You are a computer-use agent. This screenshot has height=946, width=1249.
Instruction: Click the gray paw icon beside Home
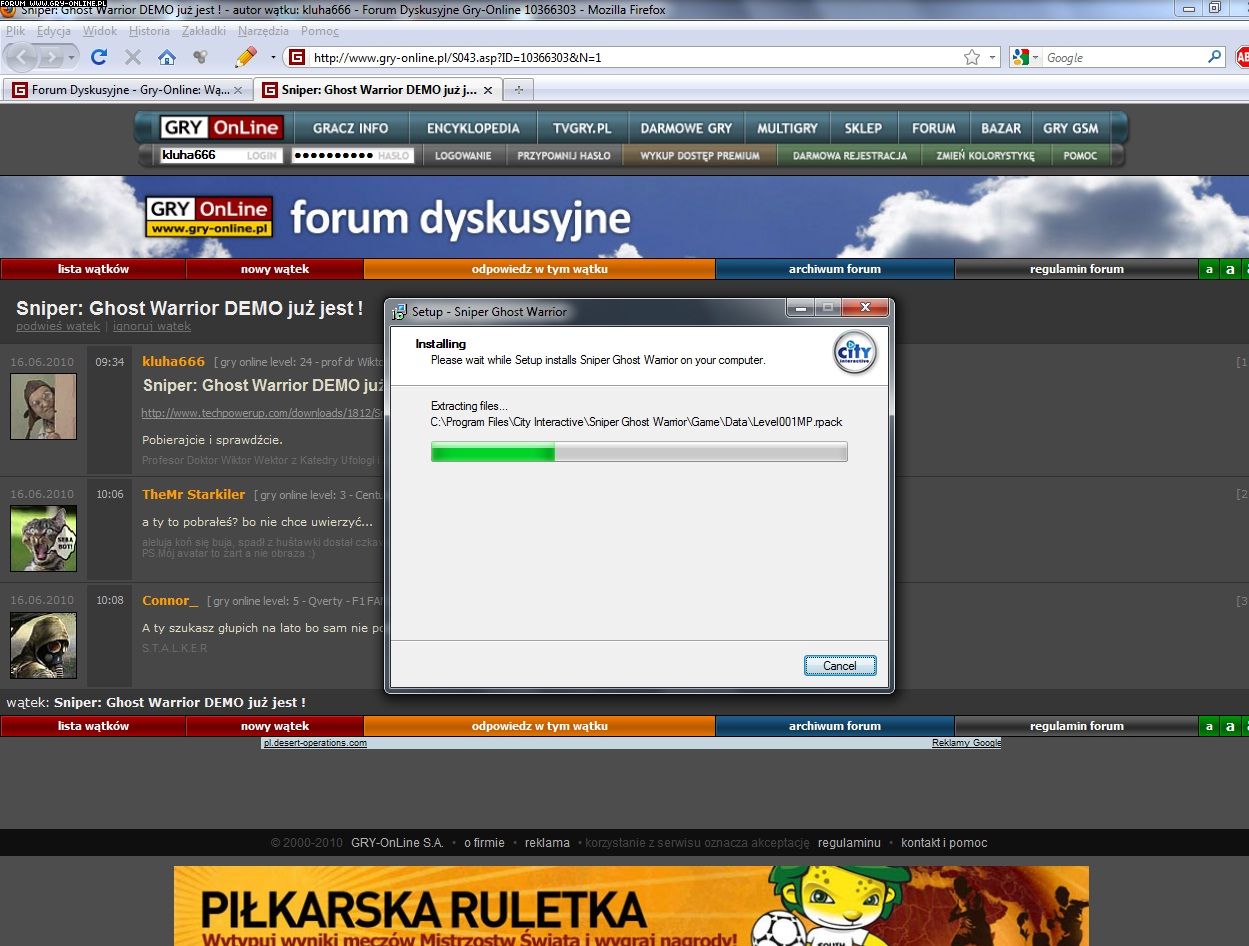point(200,57)
